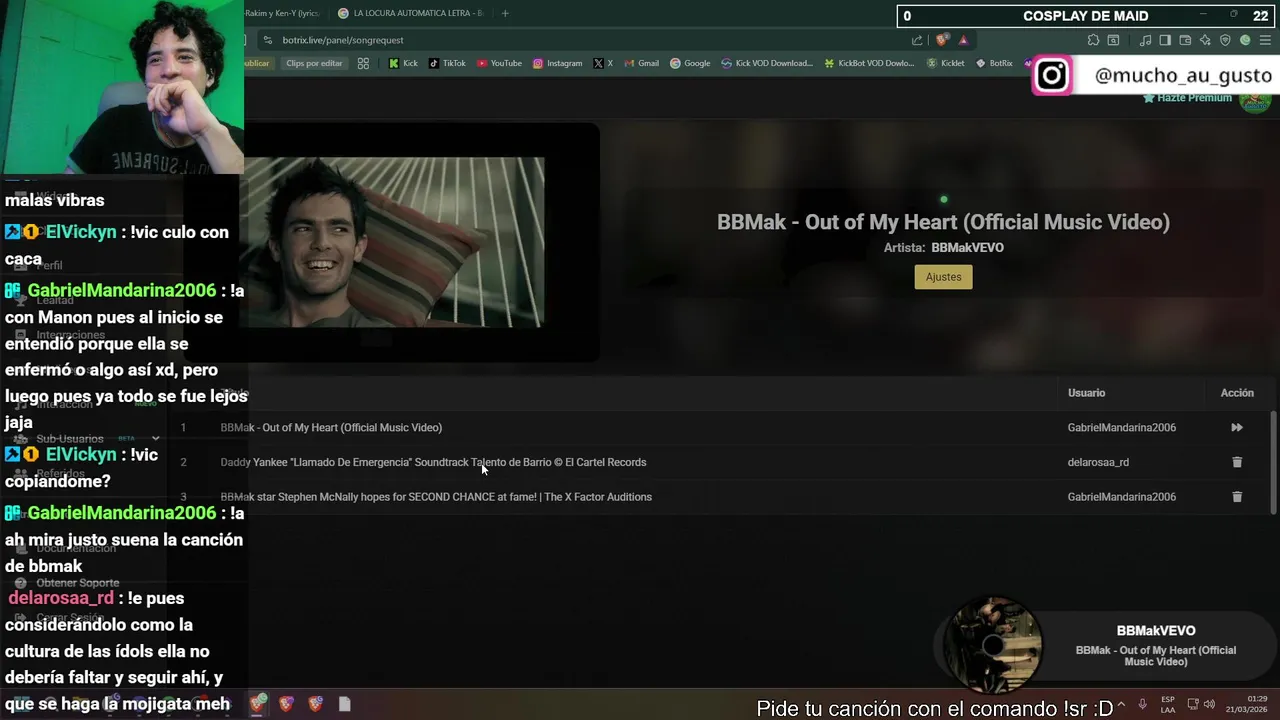The height and width of the screenshot is (720, 1280).
Task: Open the user avatar profile menu
Action: point(1255,100)
